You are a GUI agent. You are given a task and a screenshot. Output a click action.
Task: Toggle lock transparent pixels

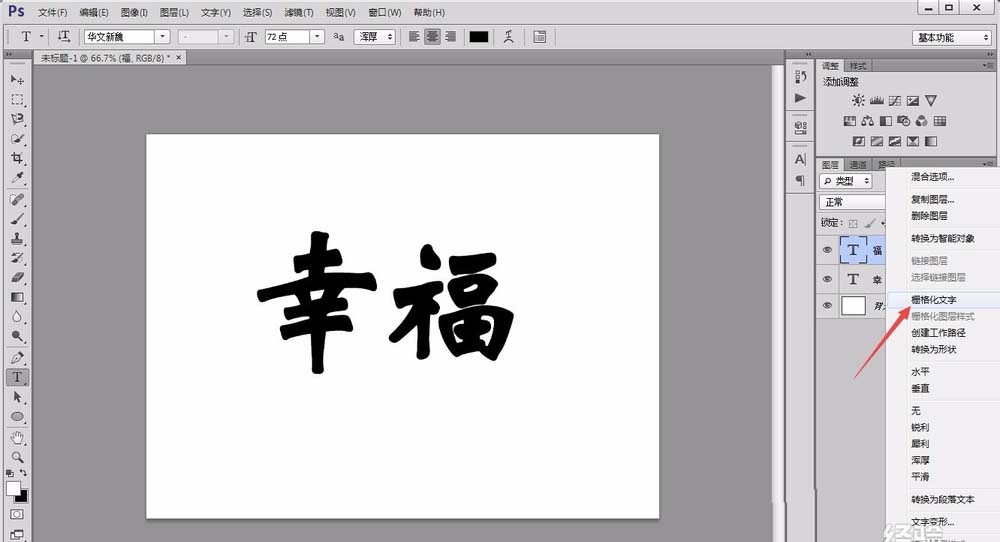point(853,223)
